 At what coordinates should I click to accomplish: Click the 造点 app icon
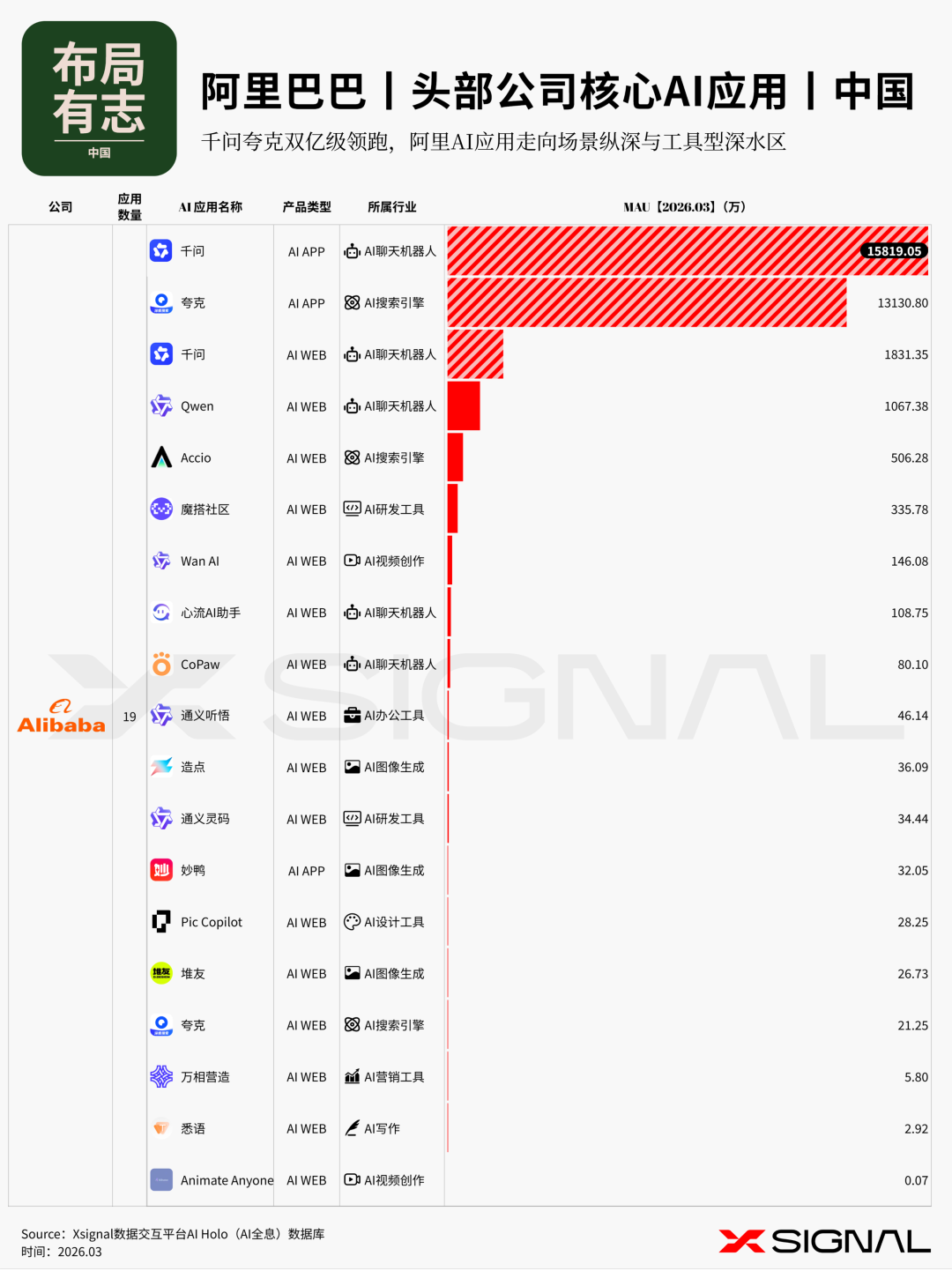point(161,767)
